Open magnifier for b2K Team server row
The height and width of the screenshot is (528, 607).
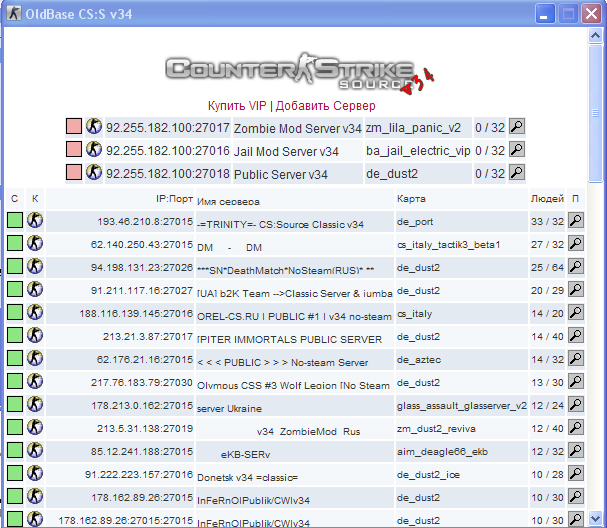pyautogui.click(x=576, y=290)
